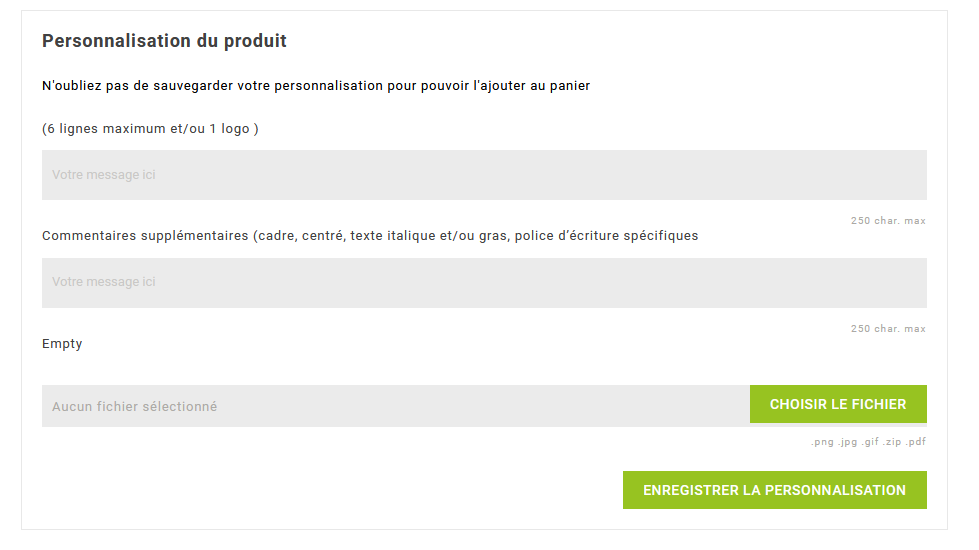Click the first "Votre message ici" text field
The width and height of the screenshot is (979, 550).
[484, 175]
